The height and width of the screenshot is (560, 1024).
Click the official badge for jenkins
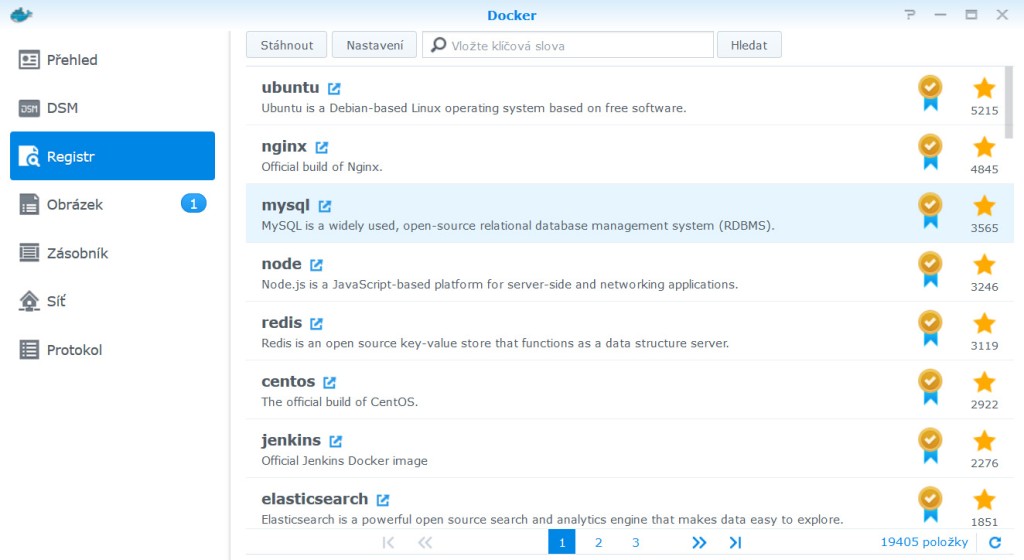click(x=930, y=445)
